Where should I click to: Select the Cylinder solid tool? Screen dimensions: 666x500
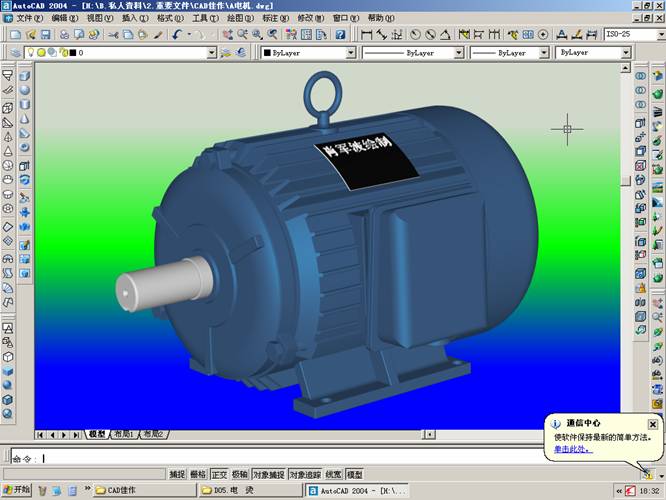tap(25, 105)
